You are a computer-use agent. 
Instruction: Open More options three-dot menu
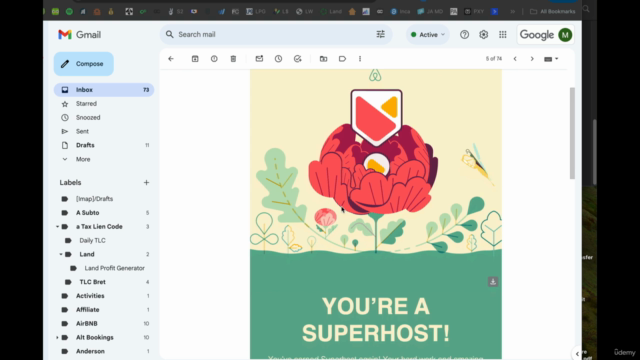[x=360, y=59]
